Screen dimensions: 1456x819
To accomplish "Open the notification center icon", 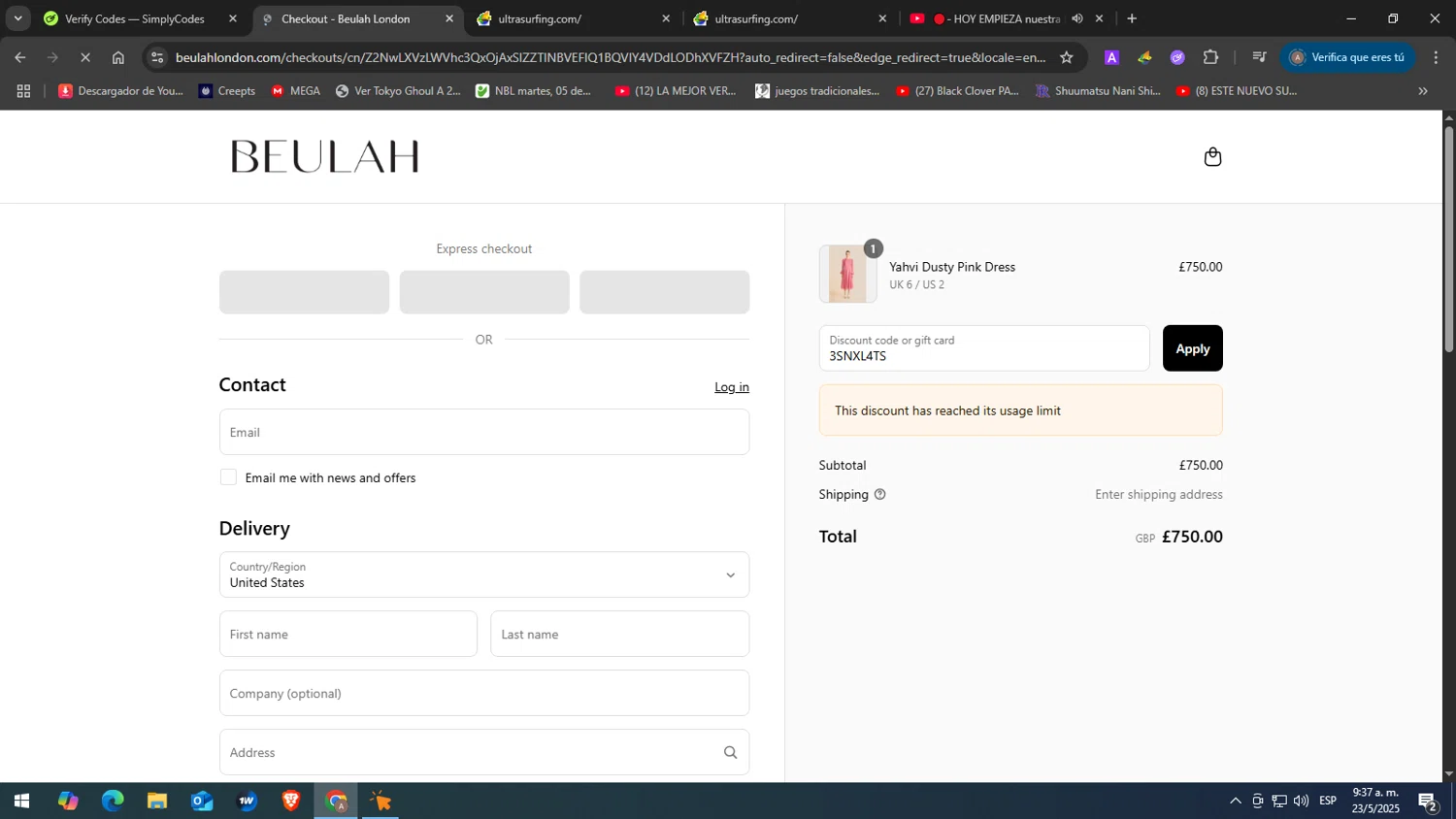I will tap(1428, 802).
